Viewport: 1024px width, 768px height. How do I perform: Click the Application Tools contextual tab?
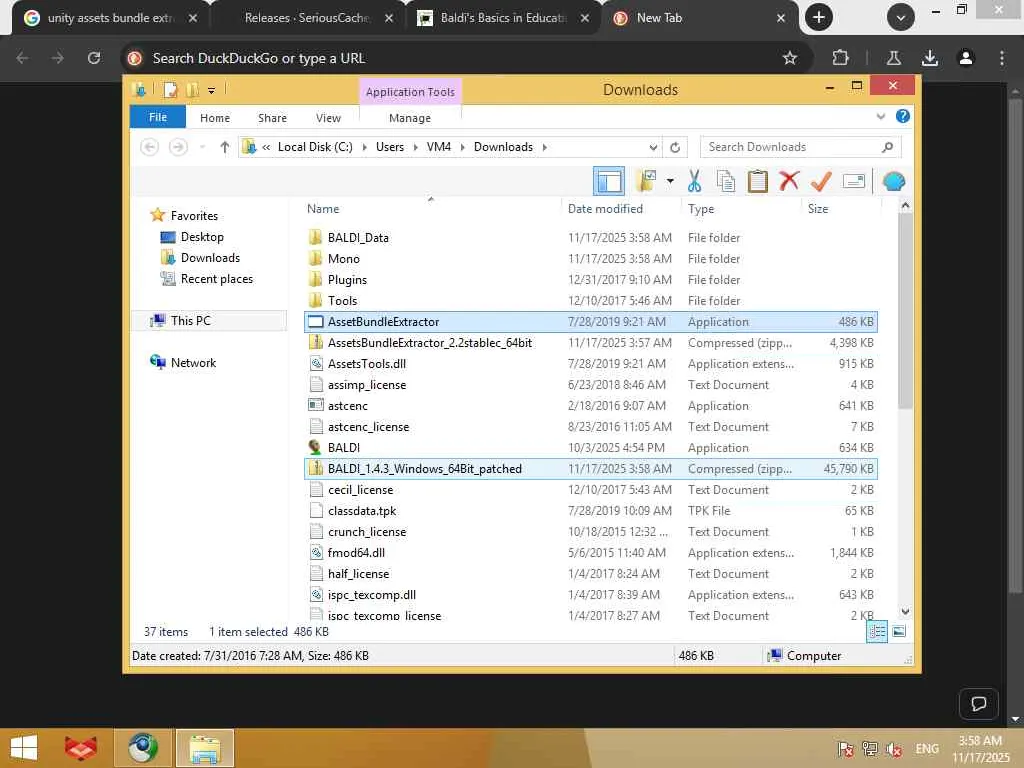410,92
